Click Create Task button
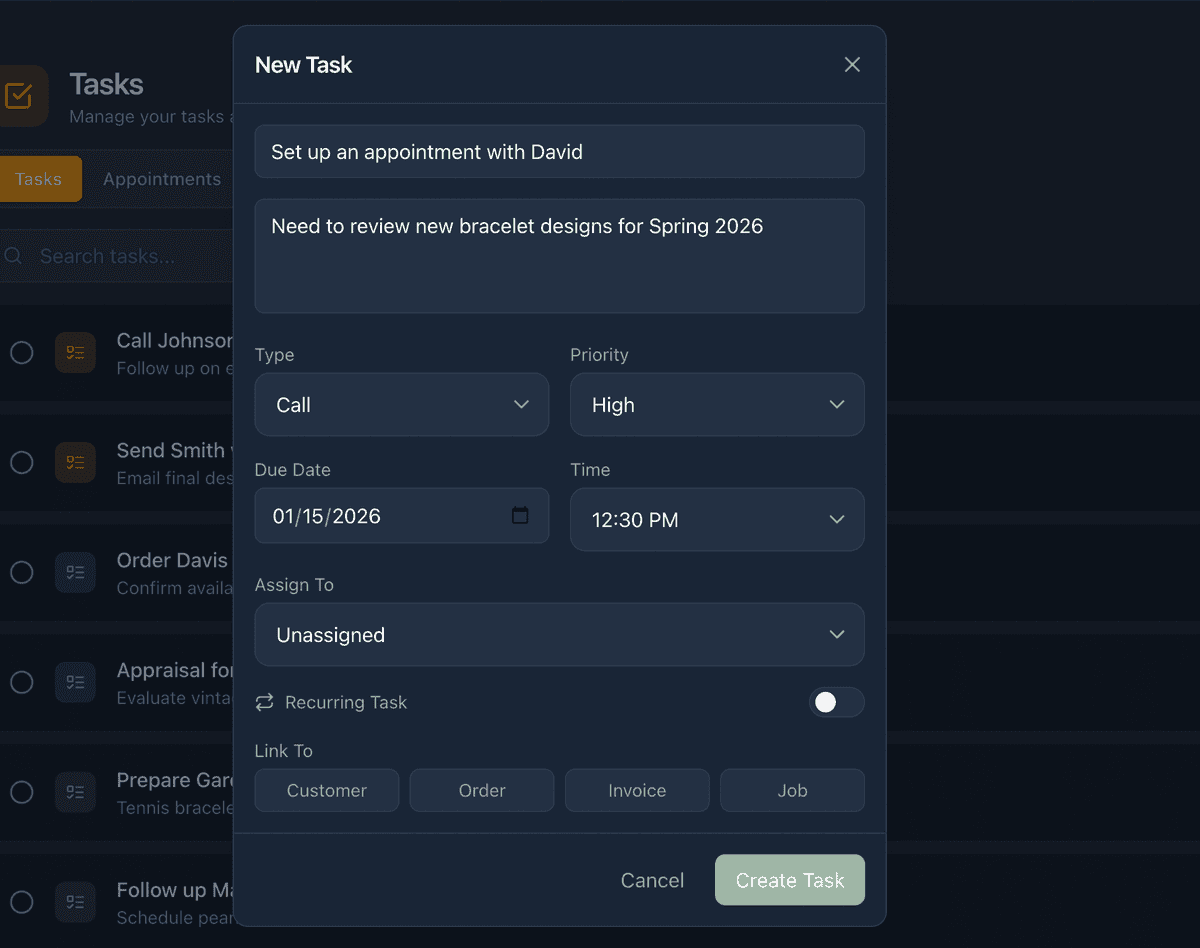The width and height of the screenshot is (1200, 948). [790, 880]
